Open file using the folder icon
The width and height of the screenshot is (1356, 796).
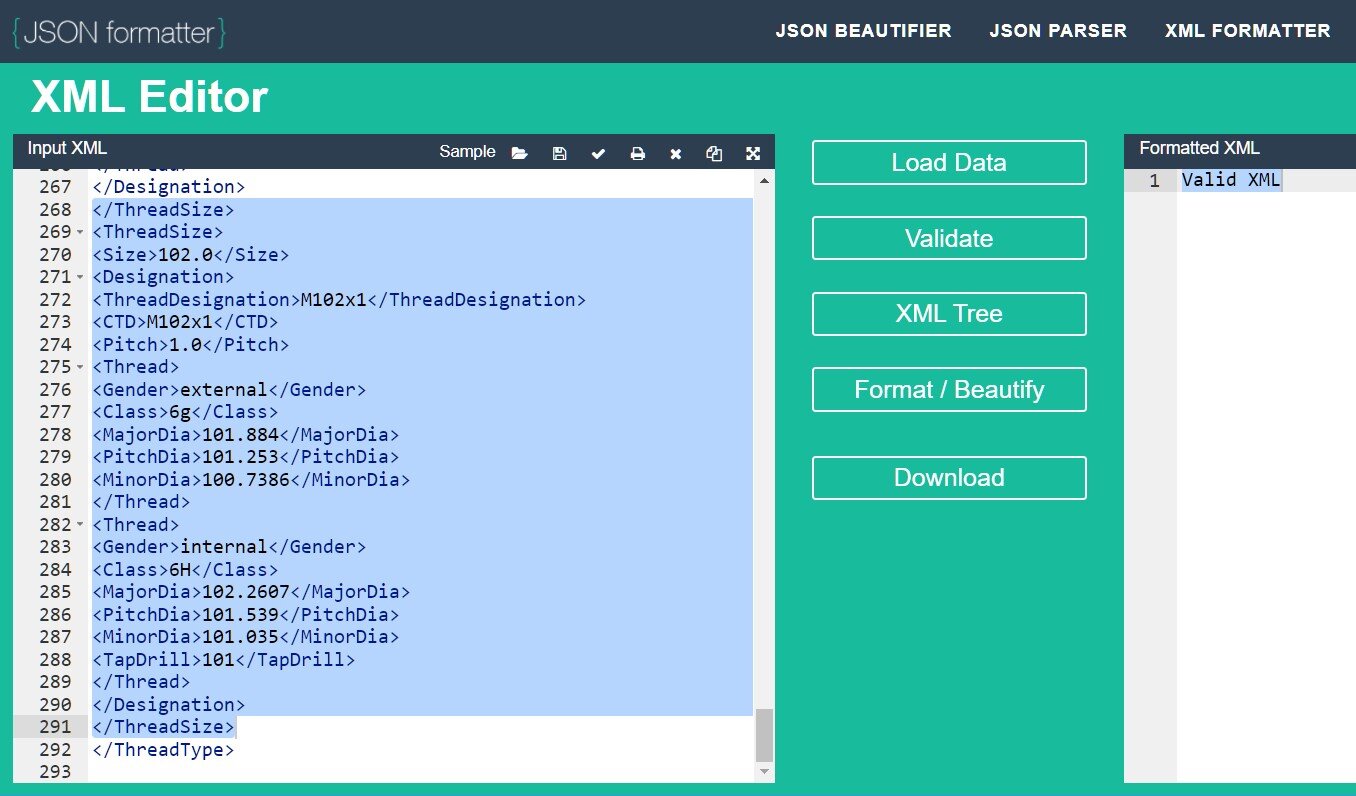pos(519,153)
